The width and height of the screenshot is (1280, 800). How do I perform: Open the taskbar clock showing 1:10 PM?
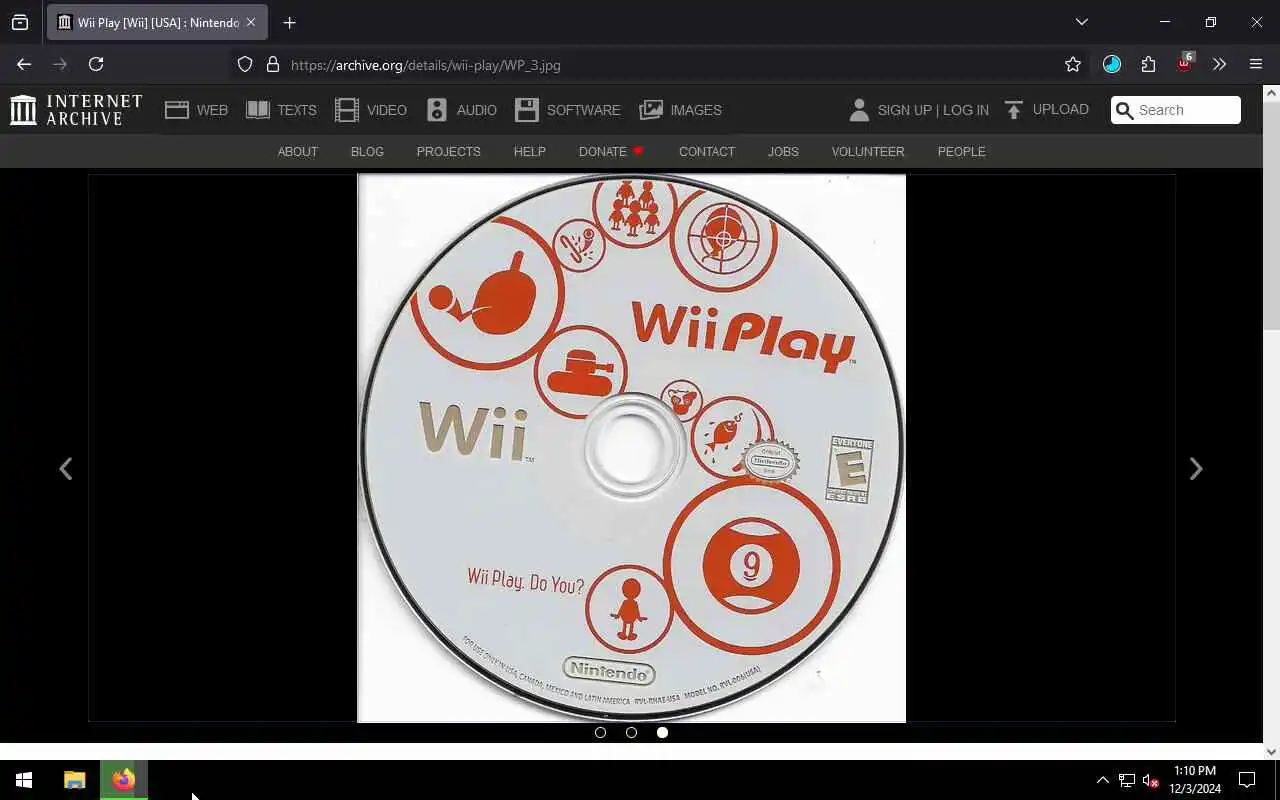click(x=1195, y=780)
